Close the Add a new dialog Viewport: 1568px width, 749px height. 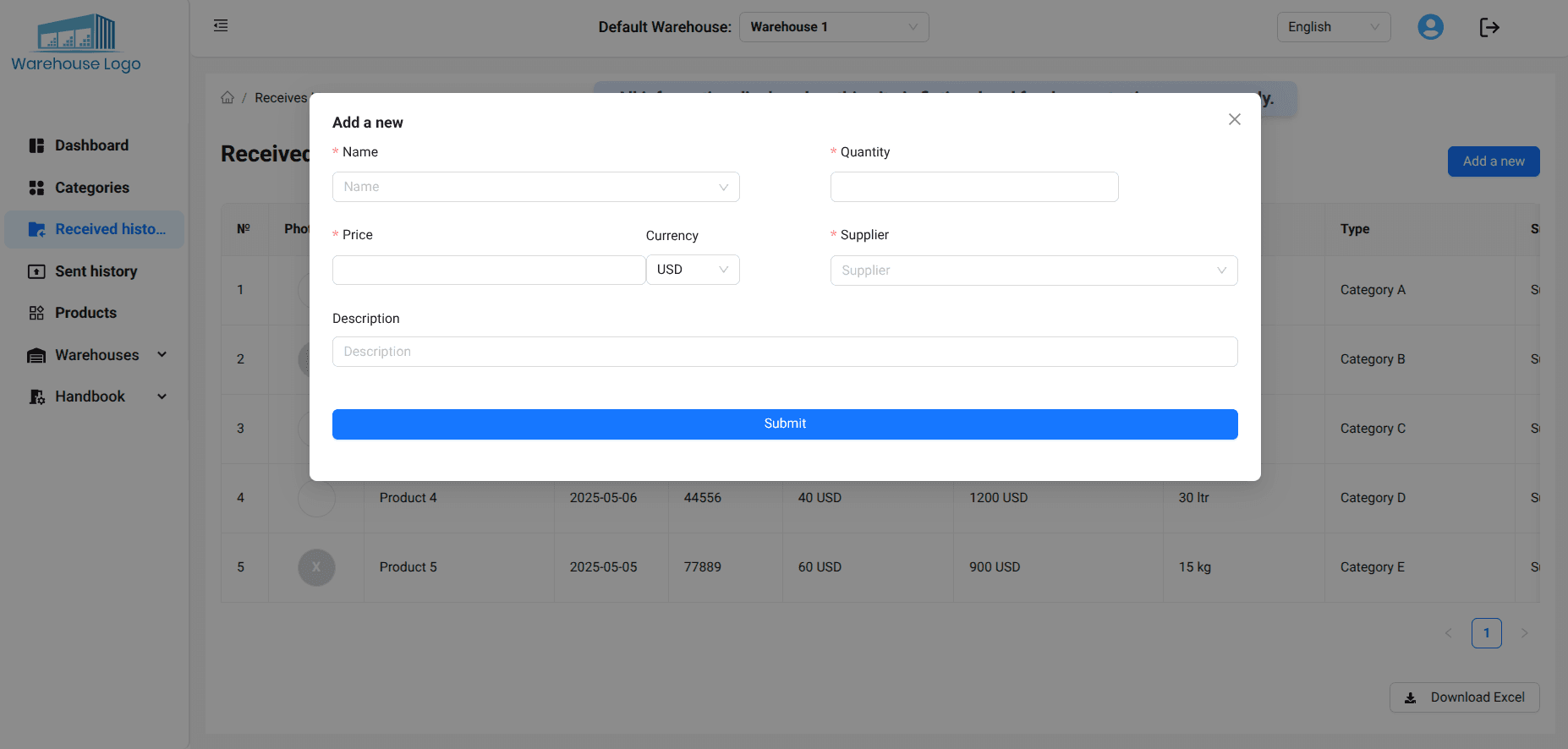(x=1235, y=119)
